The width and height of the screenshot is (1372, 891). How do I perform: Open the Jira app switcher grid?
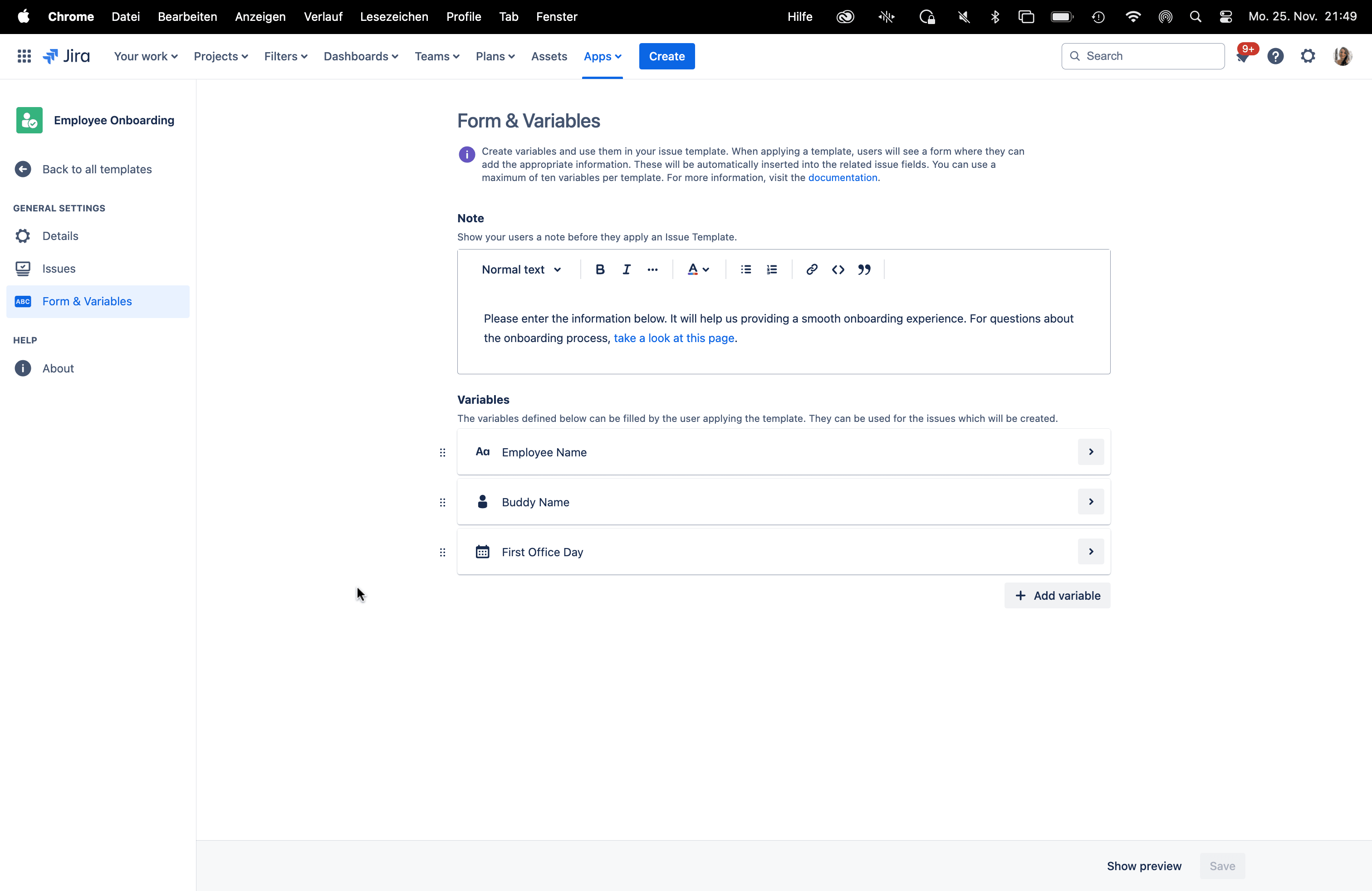click(24, 56)
